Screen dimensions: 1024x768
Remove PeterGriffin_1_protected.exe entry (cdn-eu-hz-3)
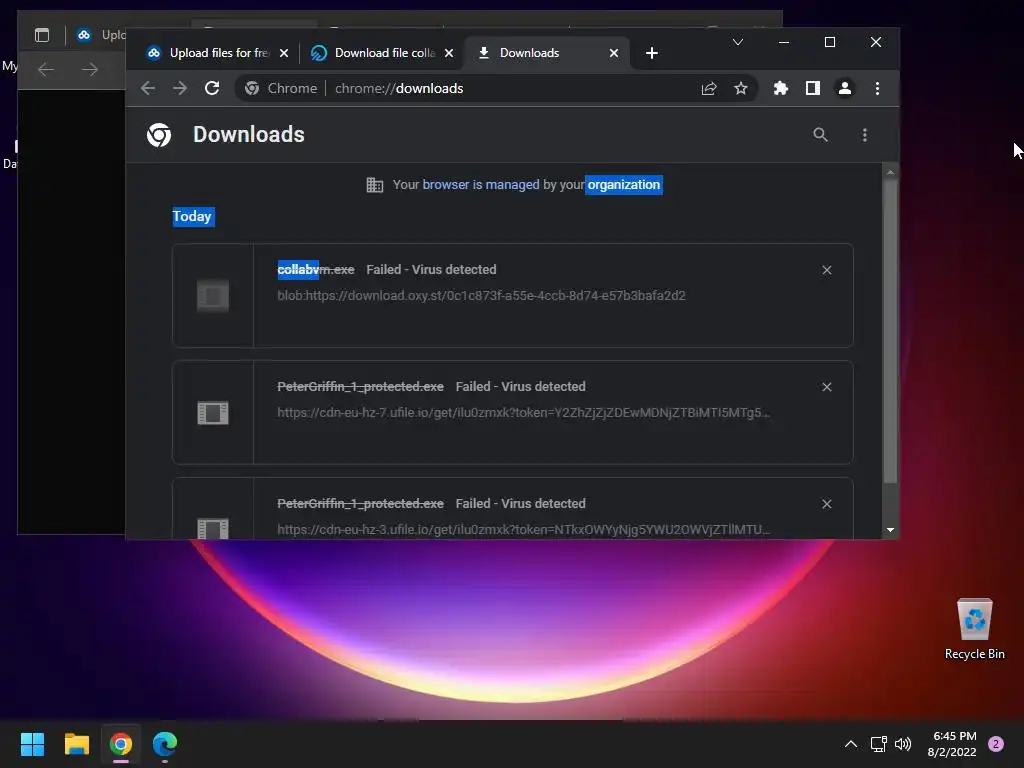click(x=827, y=504)
